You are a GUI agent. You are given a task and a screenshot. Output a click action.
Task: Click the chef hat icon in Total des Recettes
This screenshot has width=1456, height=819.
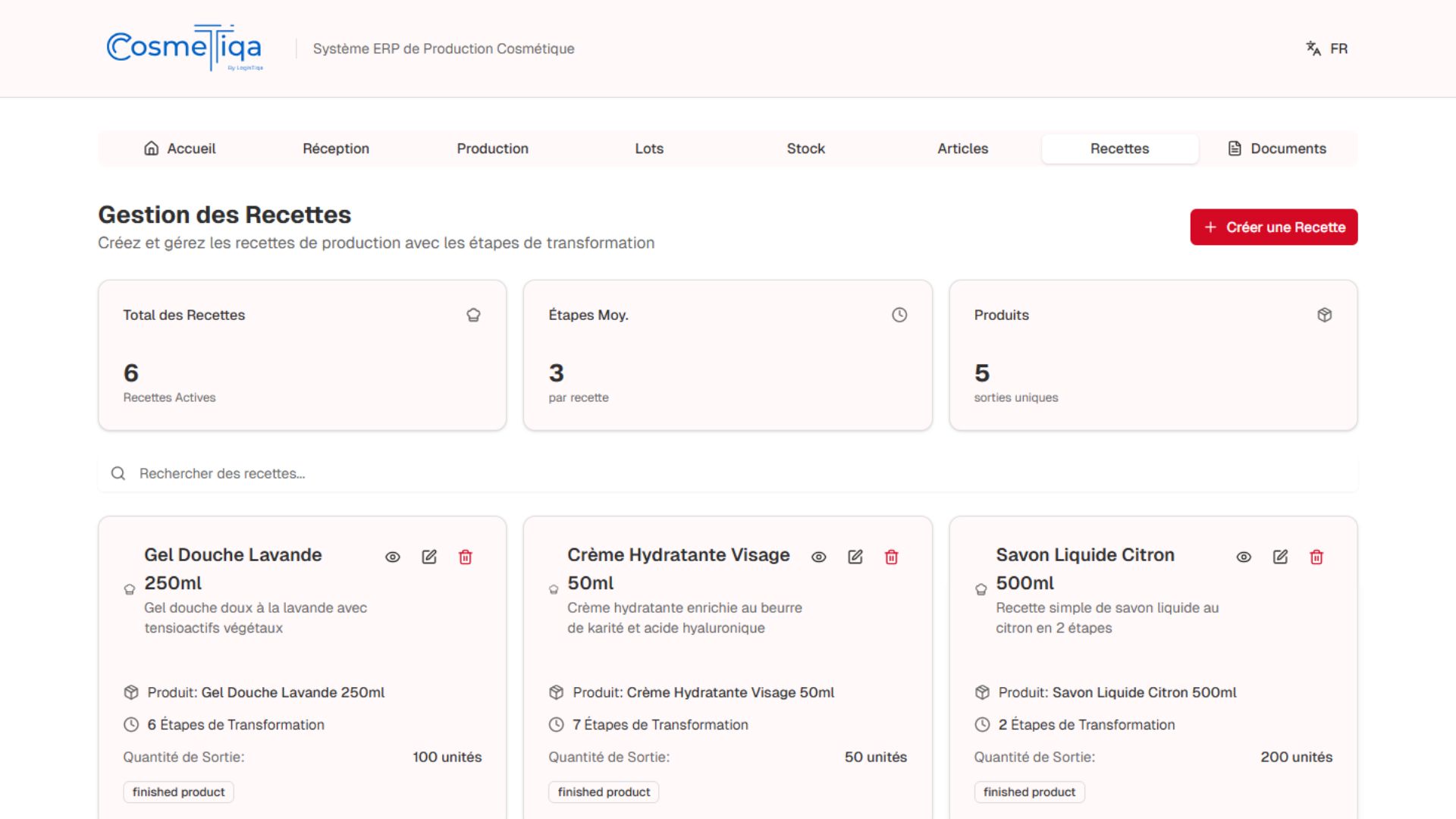(474, 315)
